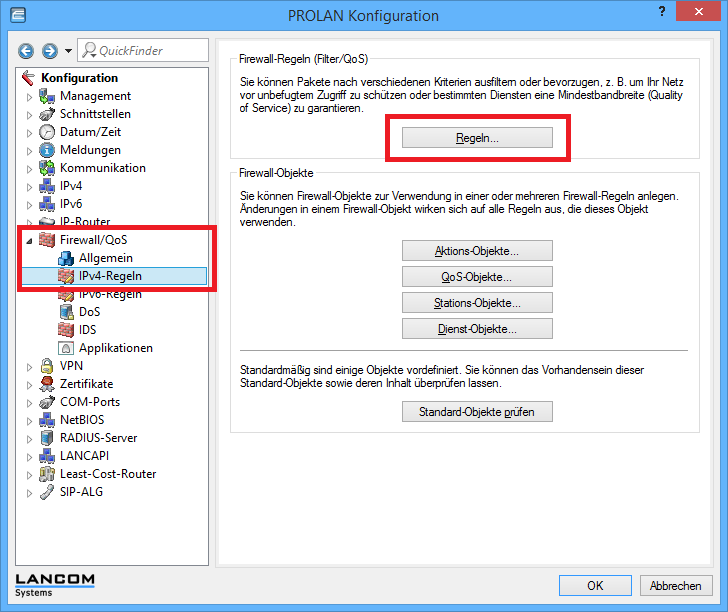This screenshot has height=612, width=728.
Task: Expand the VPN tree node
Action: [x=29, y=367]
